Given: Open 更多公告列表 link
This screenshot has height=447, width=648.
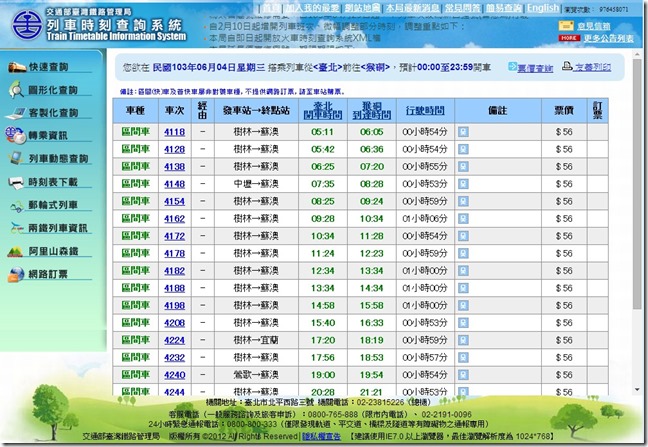Looking at the screenshot, I should point(608,38).
